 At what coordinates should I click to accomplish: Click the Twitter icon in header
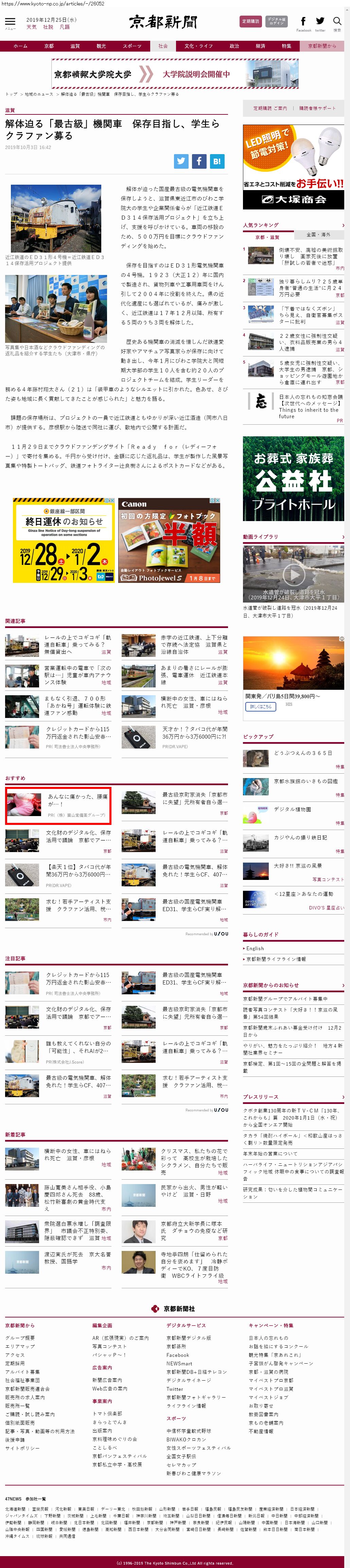pos(320,22)
